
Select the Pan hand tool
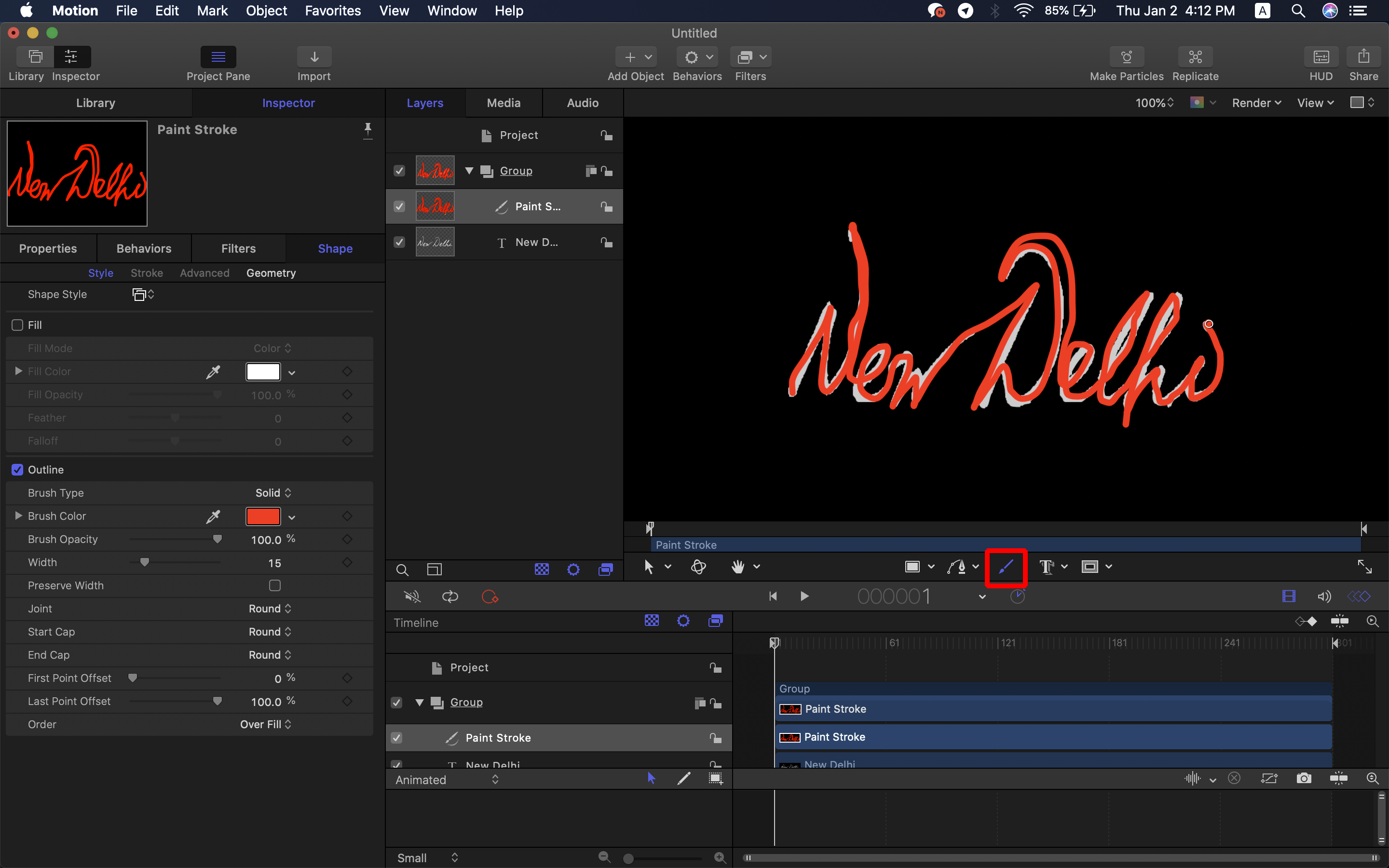point(737,567)
